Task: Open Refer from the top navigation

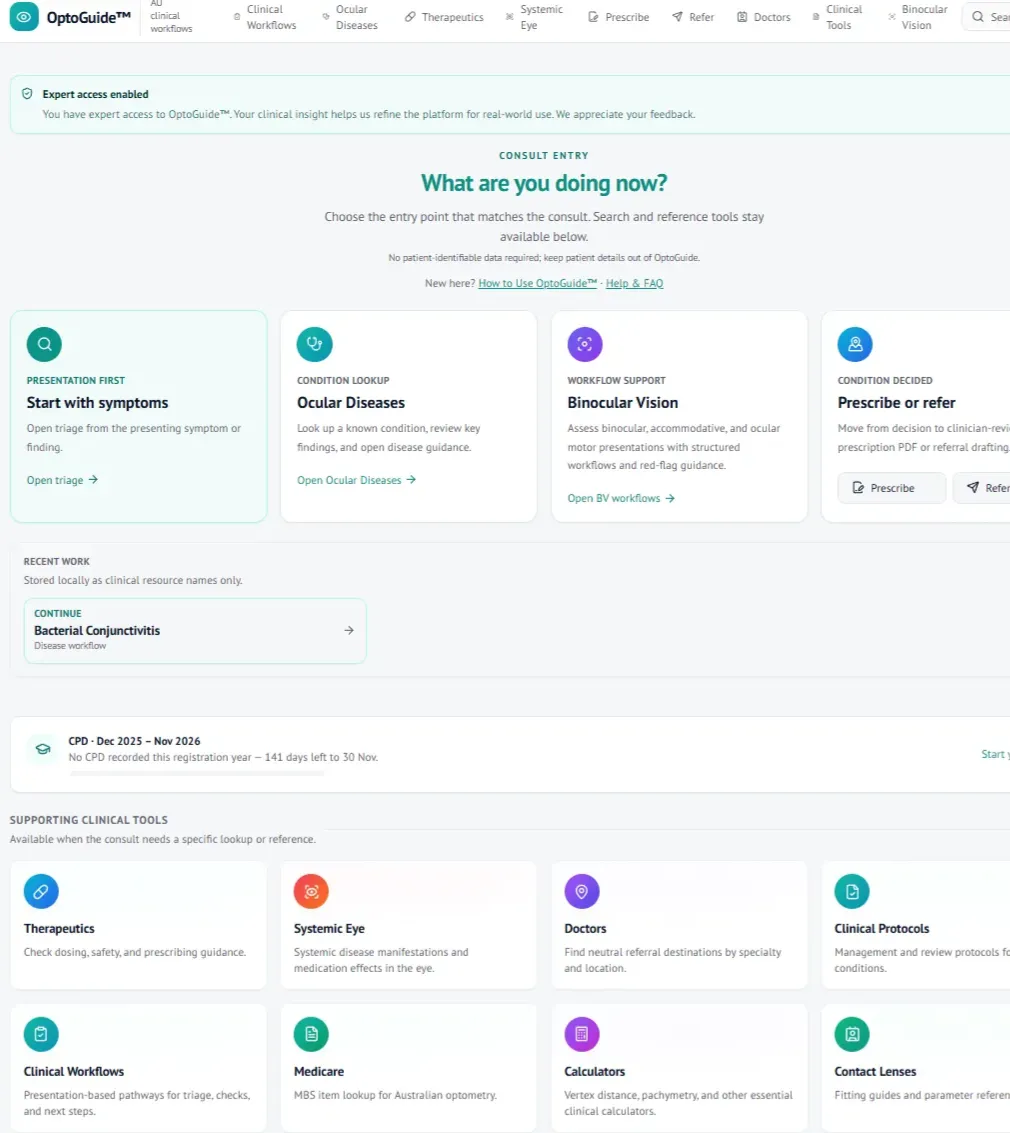Action: (x=693, y=17)
